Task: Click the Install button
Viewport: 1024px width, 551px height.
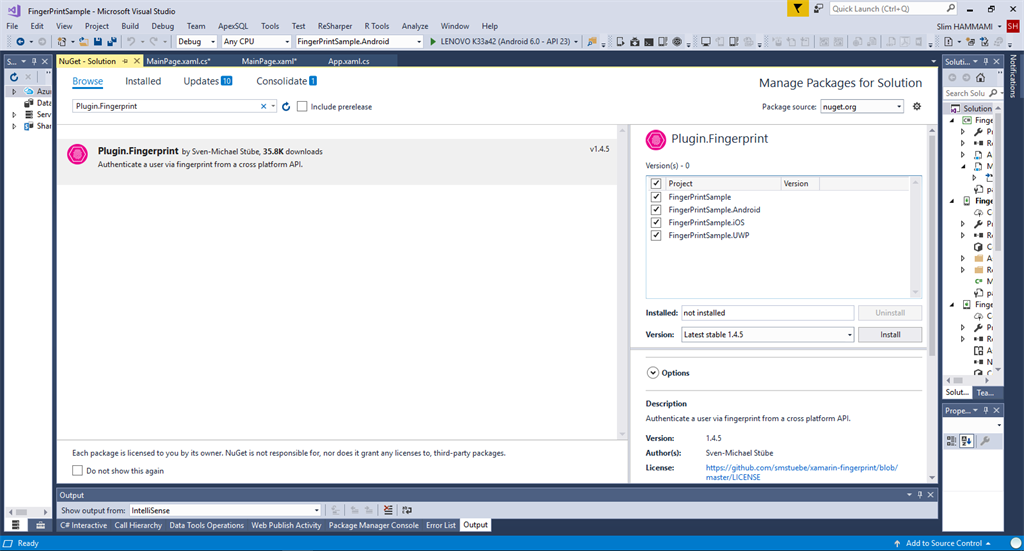Action: (889, 334)
